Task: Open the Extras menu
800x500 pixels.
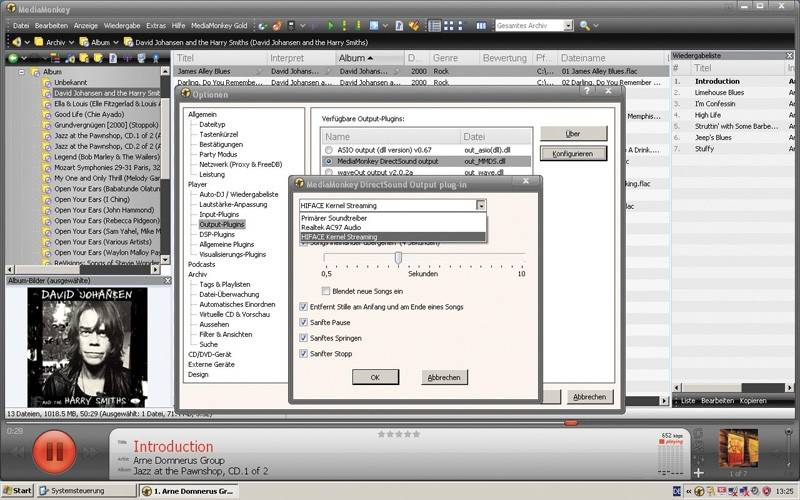Action: click(x=156, y=26)
